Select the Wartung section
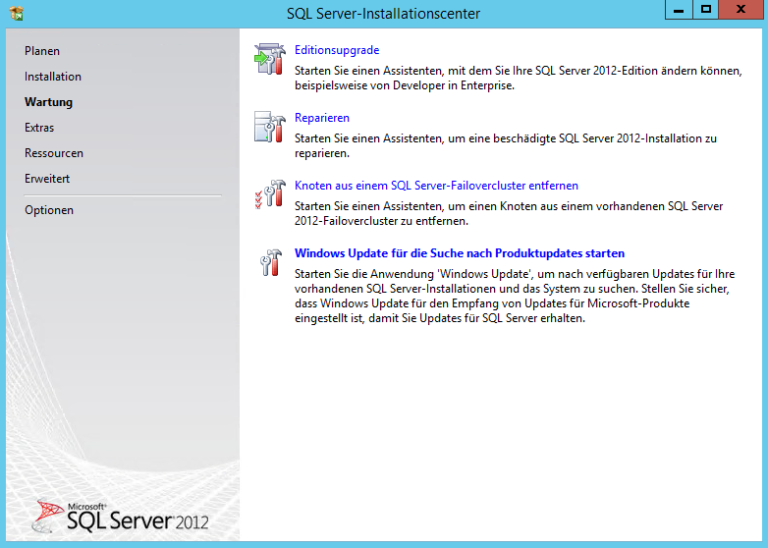This screenshot has width=768, height=548. pos(48,102)
